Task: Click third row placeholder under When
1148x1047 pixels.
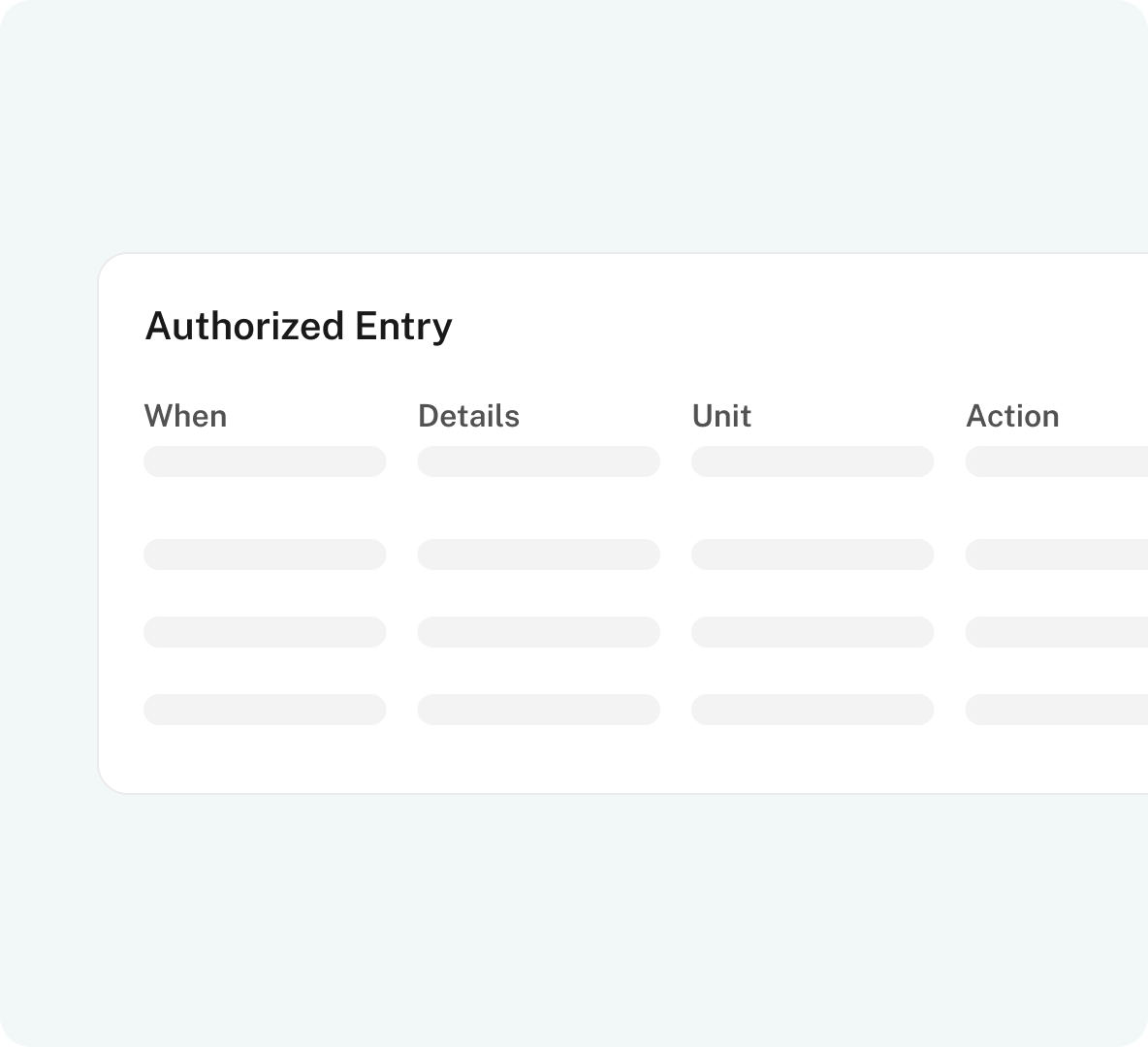Action: coord(265,632)
